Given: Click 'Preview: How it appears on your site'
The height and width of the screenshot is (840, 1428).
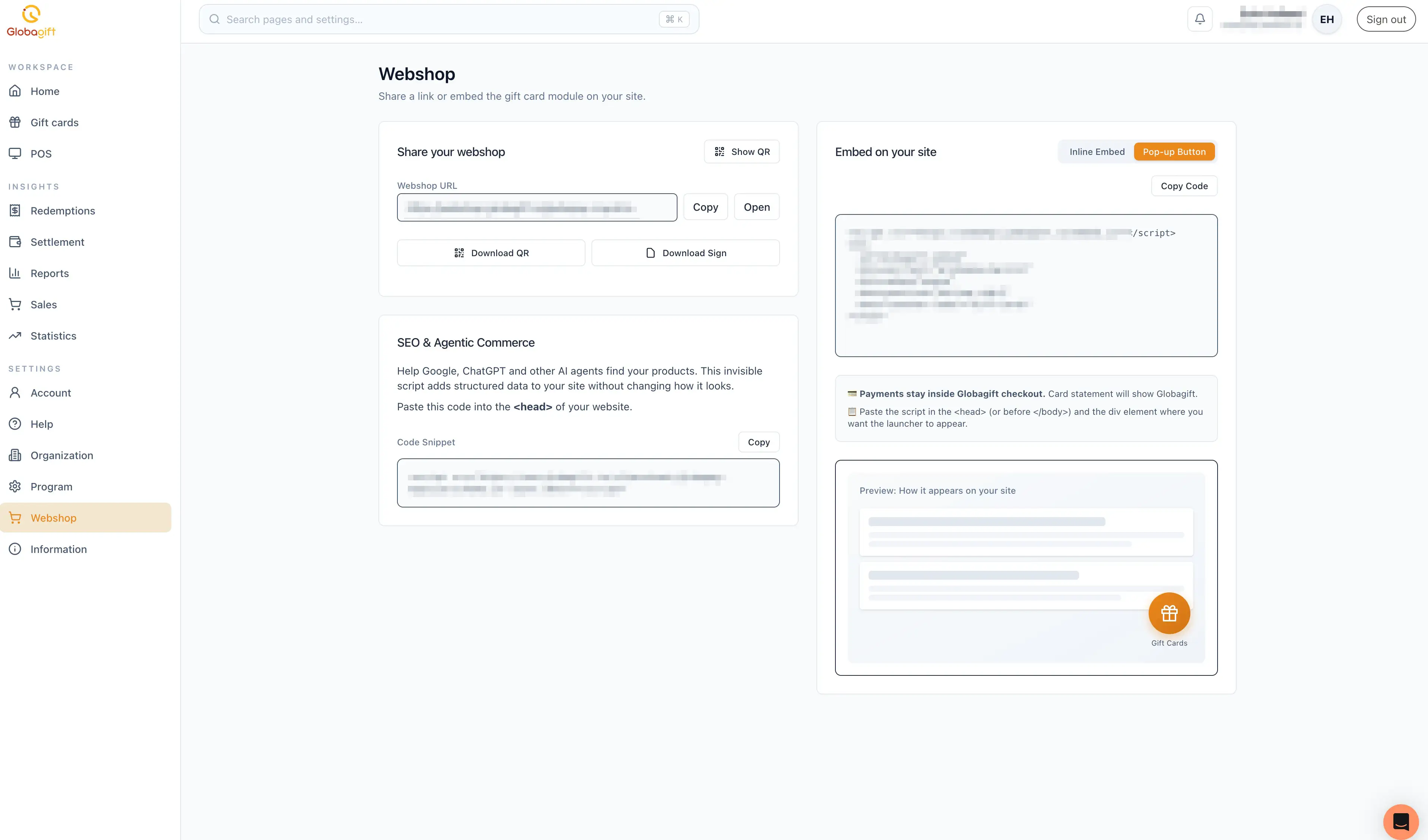Looking at the screenshot, I should [x=937, y=490].
